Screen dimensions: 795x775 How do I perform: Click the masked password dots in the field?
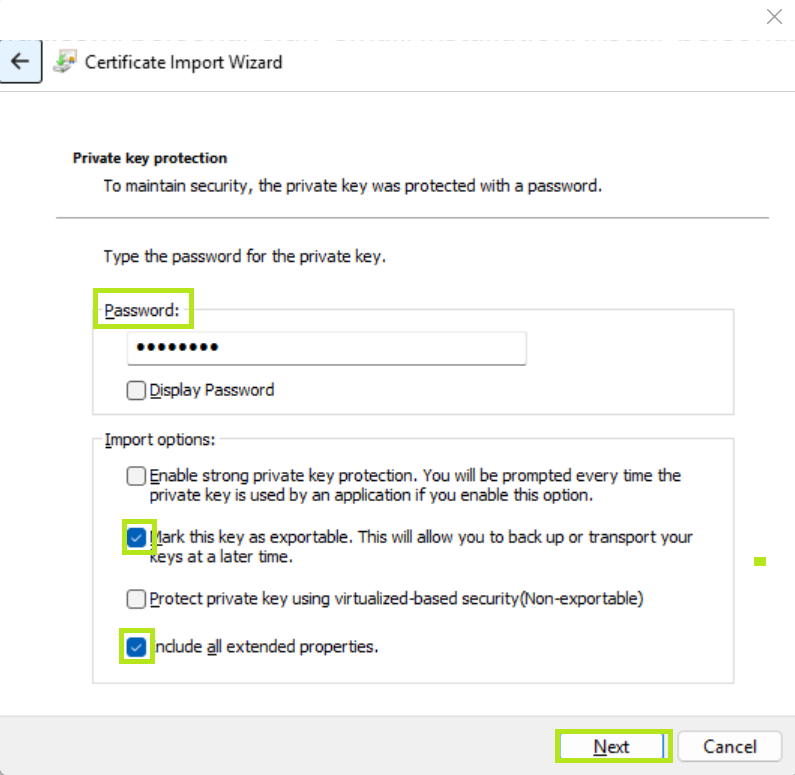pos(177,347)
